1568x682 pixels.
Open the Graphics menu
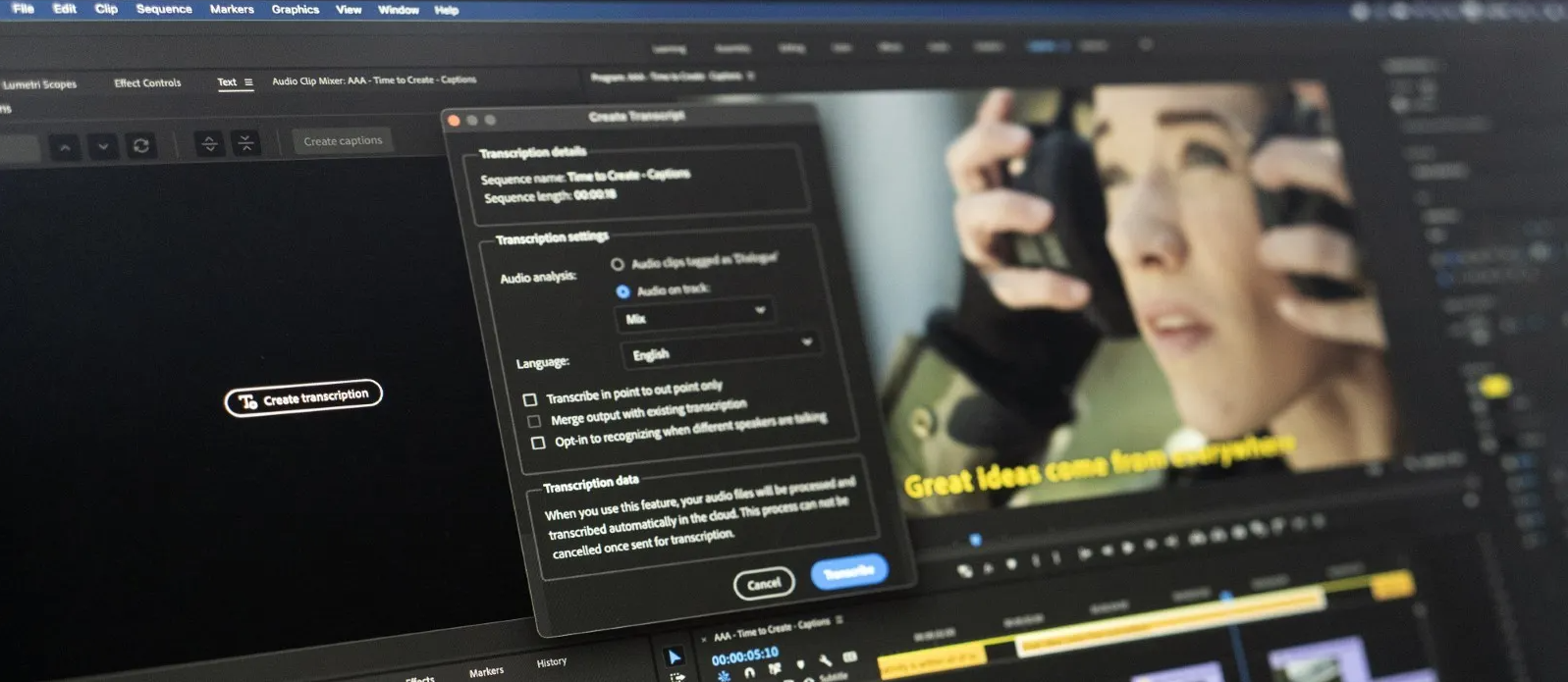[x=296, y=9]
